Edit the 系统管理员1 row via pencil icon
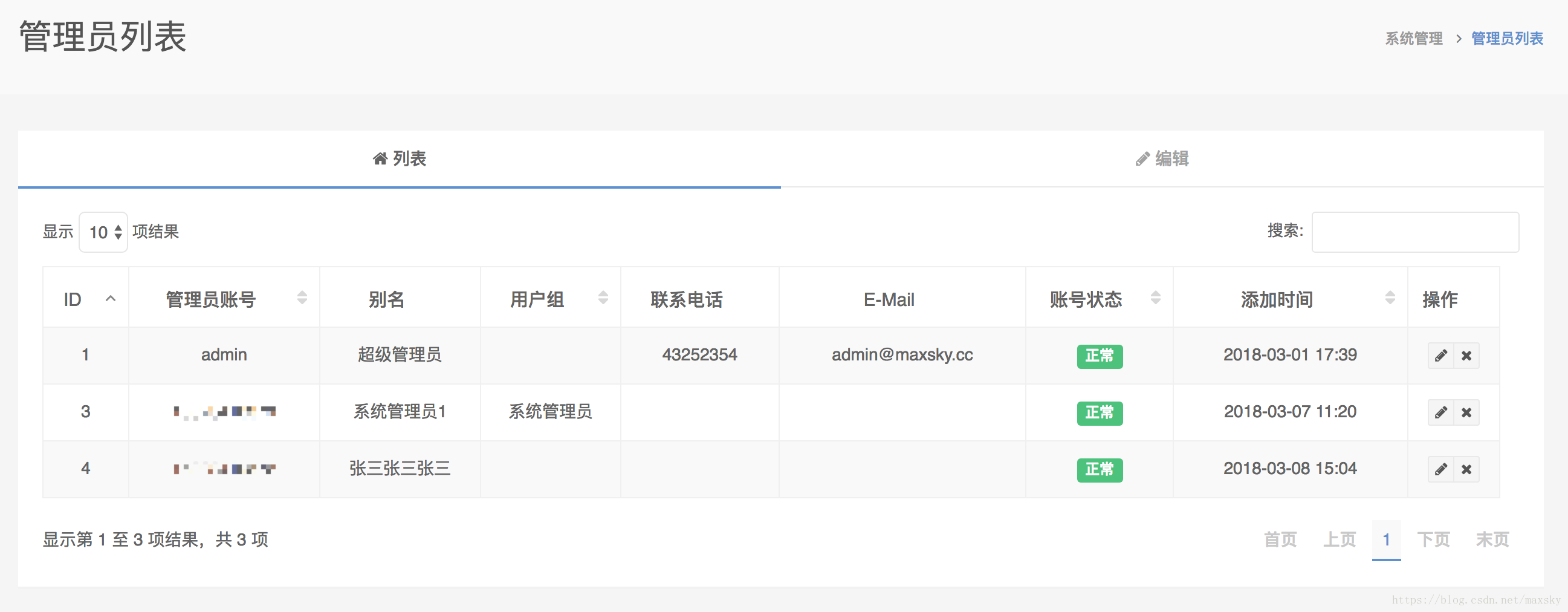The image size is (1568, 612). 1440,412
